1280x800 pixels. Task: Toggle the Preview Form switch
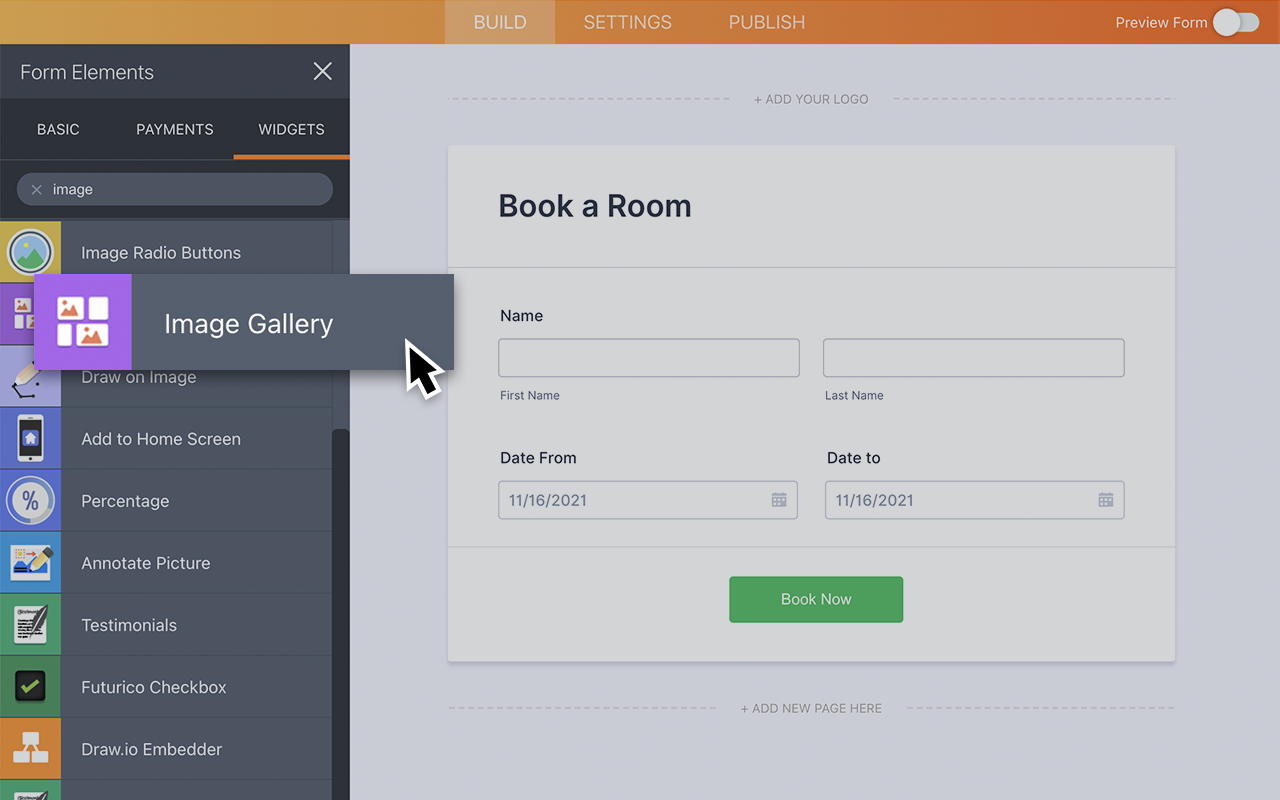(x=1236, y=22)
